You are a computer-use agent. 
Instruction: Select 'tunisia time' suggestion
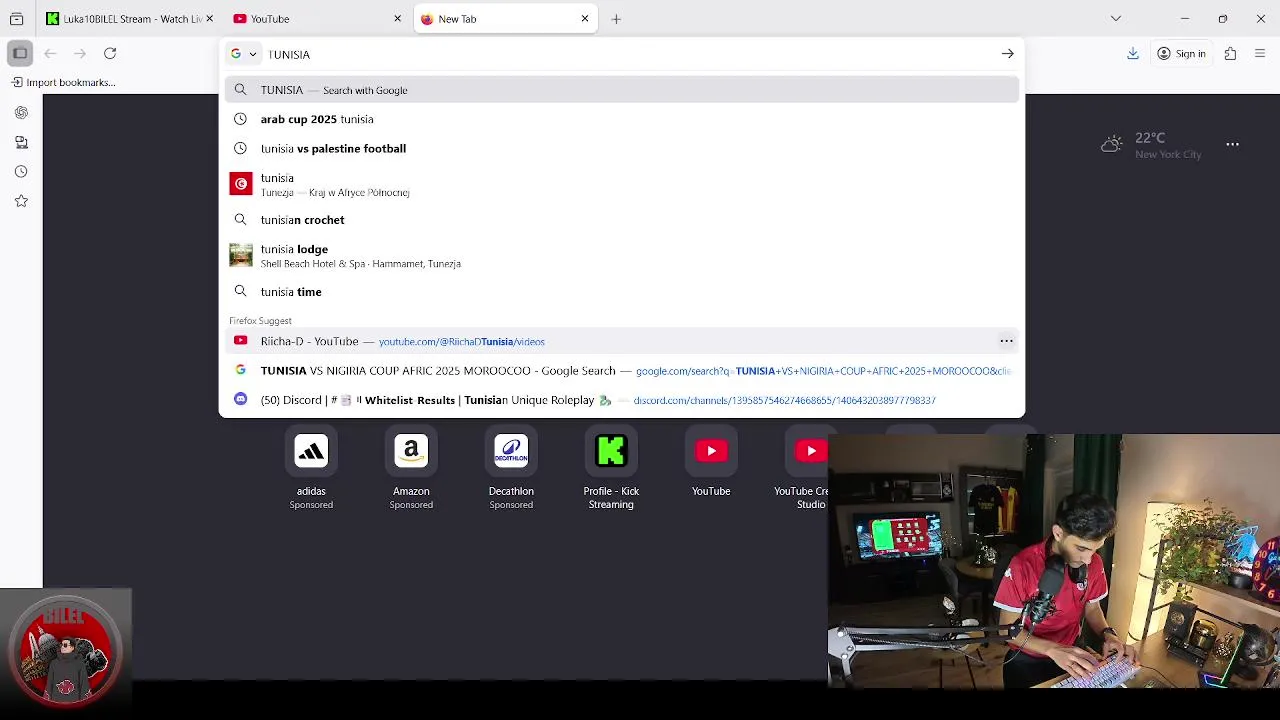click(x=621, y=292)
